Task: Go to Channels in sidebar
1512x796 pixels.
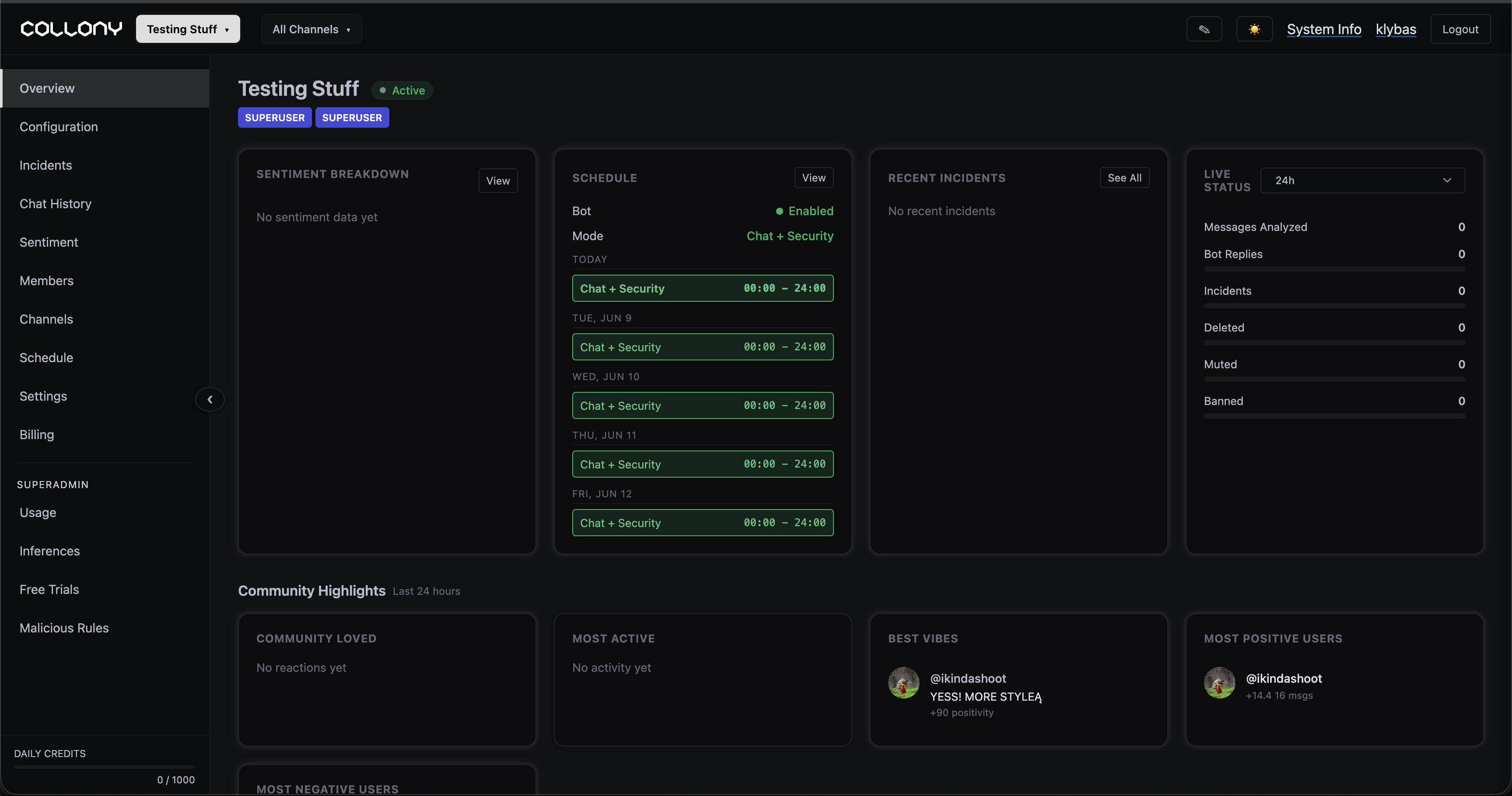Action: pyautogui.click(x=105, y=319)
